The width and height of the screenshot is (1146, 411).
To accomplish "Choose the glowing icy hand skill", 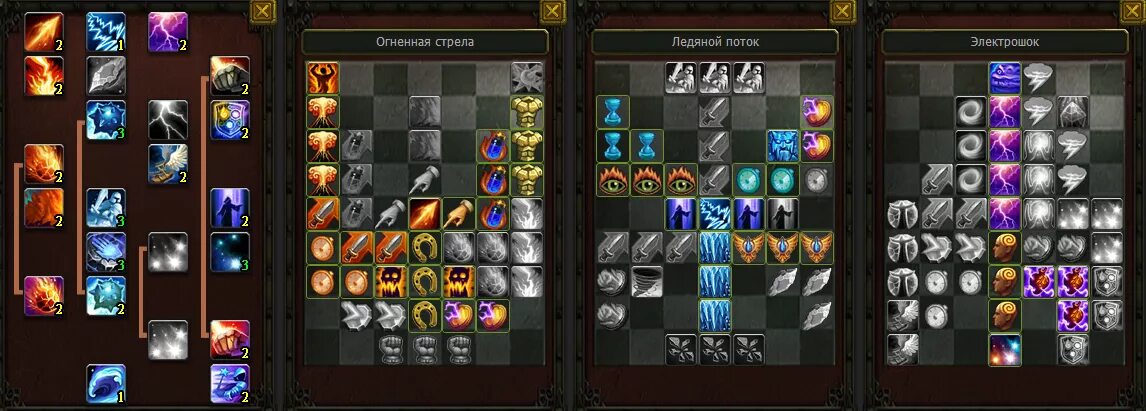I will [106, 252].
